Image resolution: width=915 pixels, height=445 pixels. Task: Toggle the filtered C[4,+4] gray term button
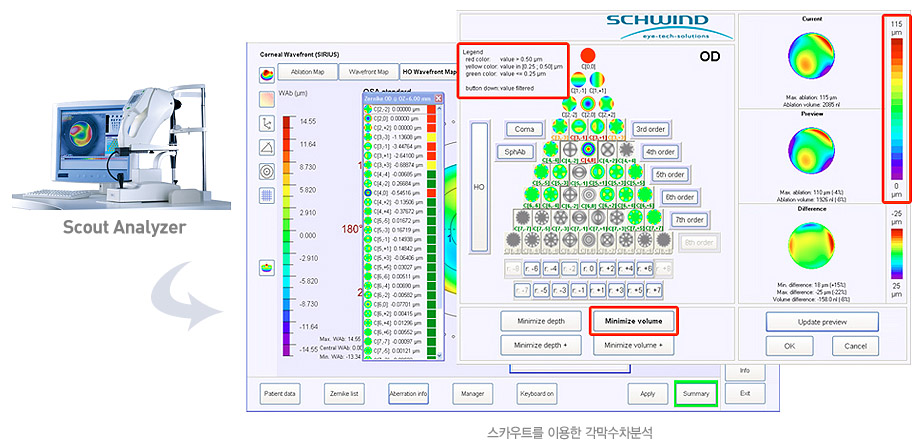[626, 149]
